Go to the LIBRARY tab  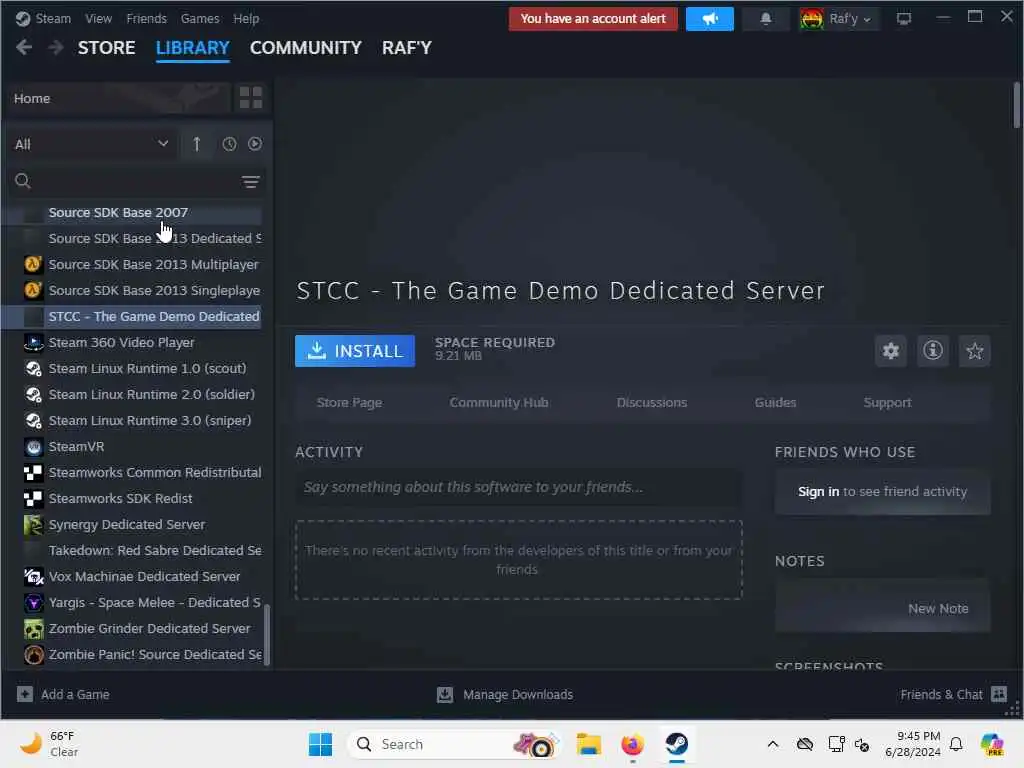(193, 48)
